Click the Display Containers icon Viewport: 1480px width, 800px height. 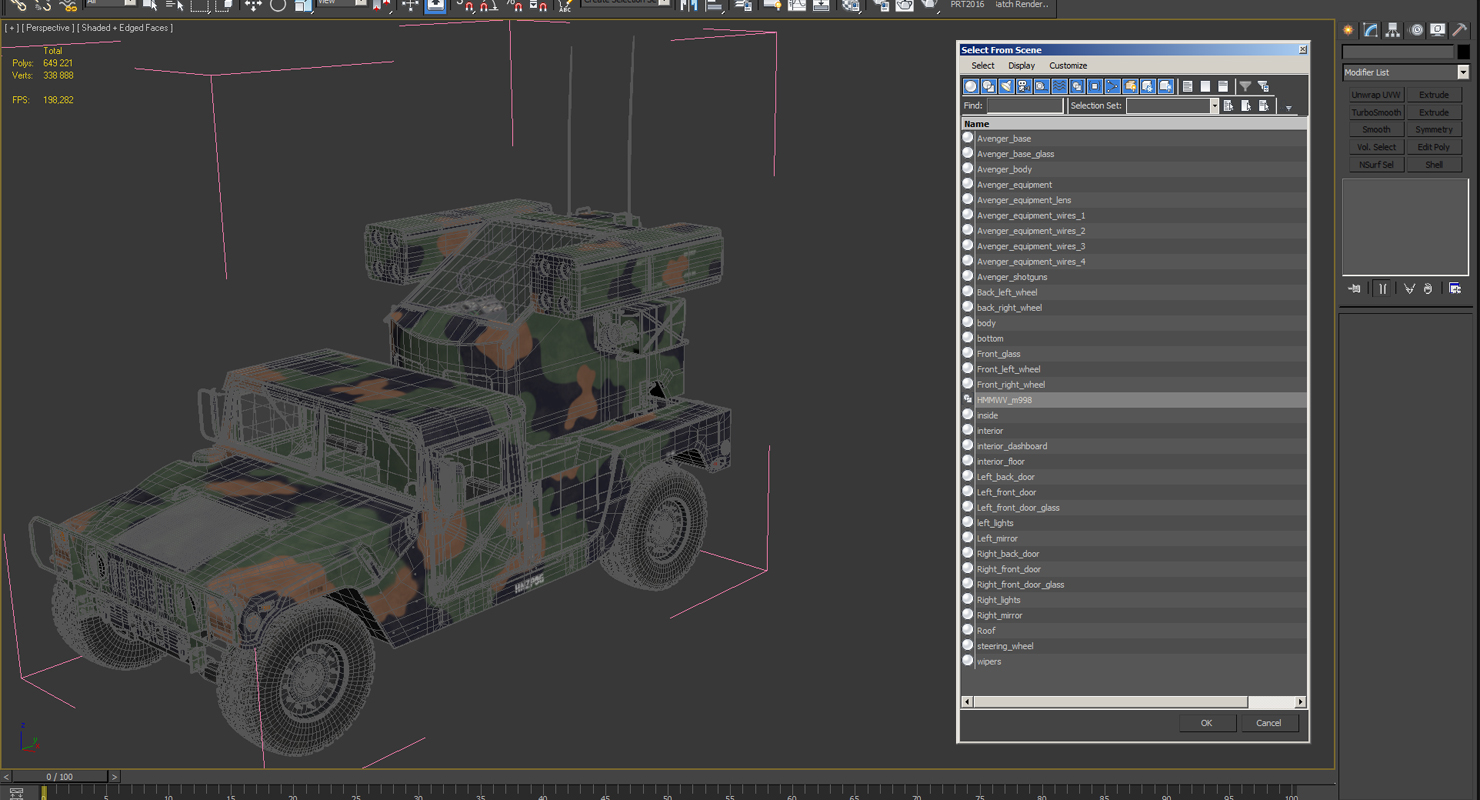click(x=1130, y=87)
